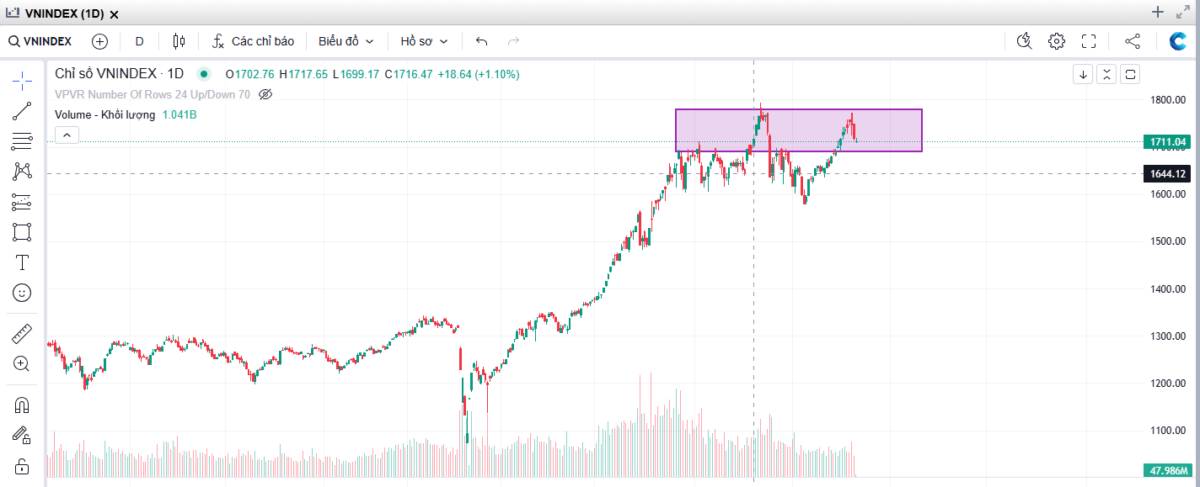This screenshot has height=487, width=1200.
Task: Toggle VPVR indicator visibility eye
Action: [x=265, y=94]
